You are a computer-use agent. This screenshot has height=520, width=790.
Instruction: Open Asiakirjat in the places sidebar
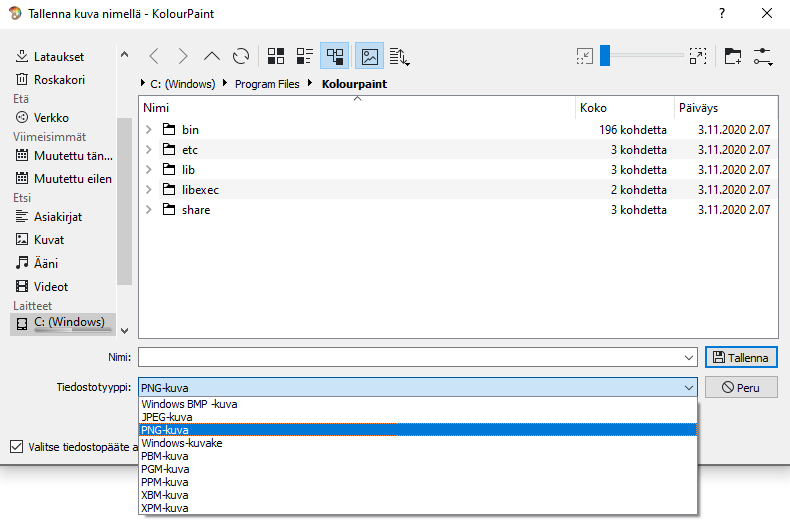pos(57,216)
